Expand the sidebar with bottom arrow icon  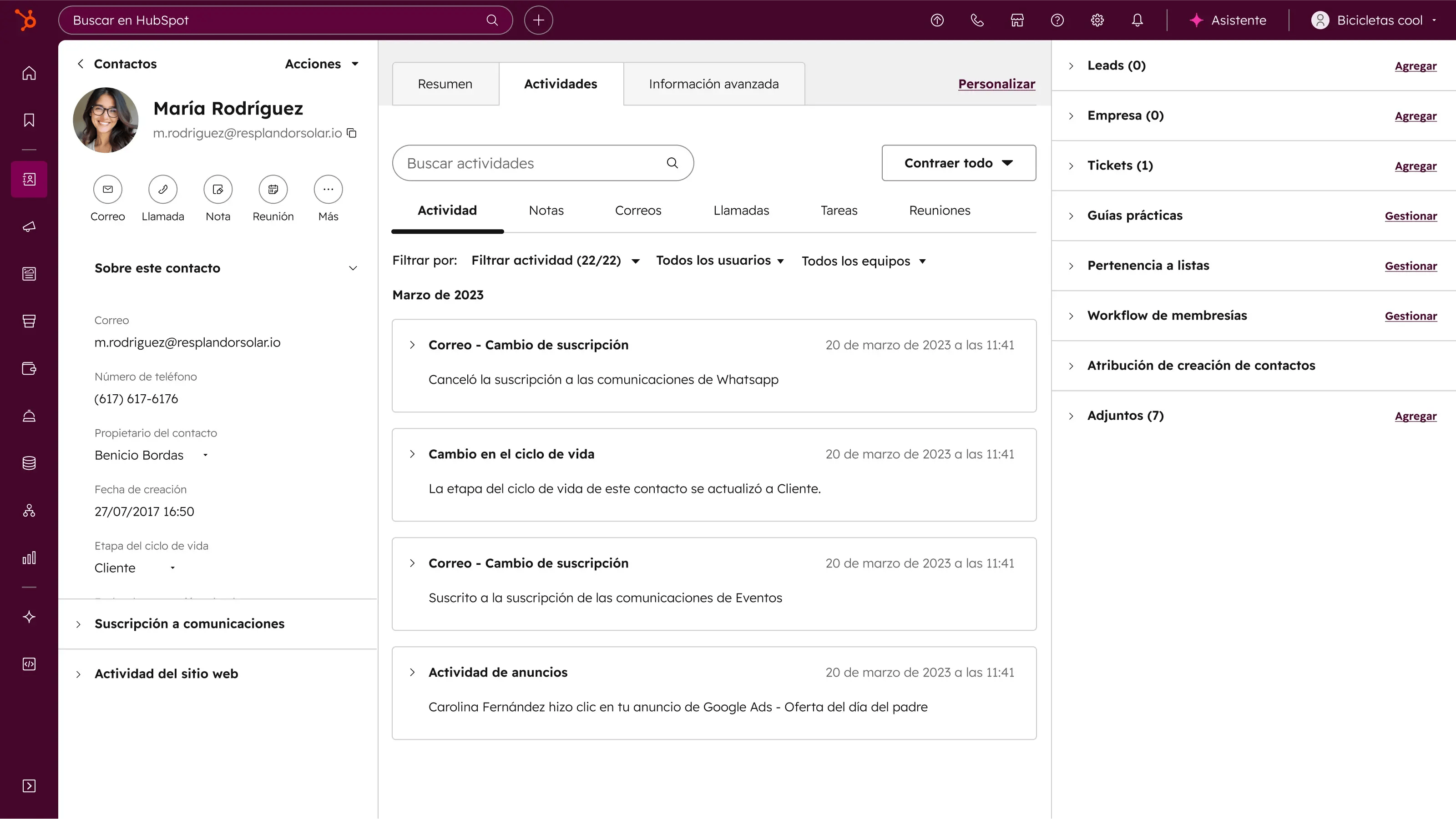29,786
